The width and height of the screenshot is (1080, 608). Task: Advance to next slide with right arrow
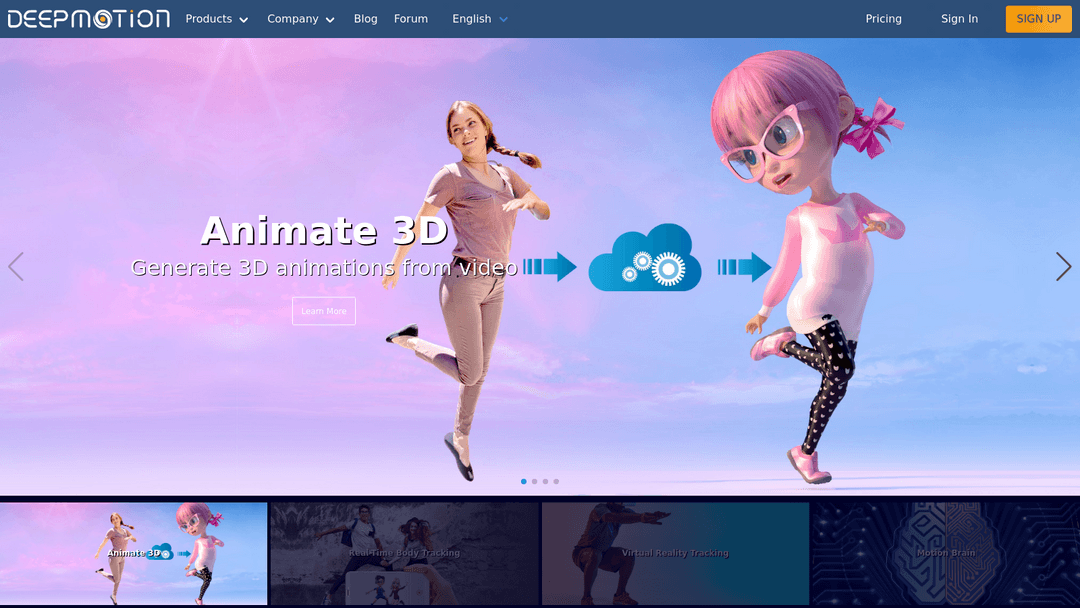(1062, 267)
